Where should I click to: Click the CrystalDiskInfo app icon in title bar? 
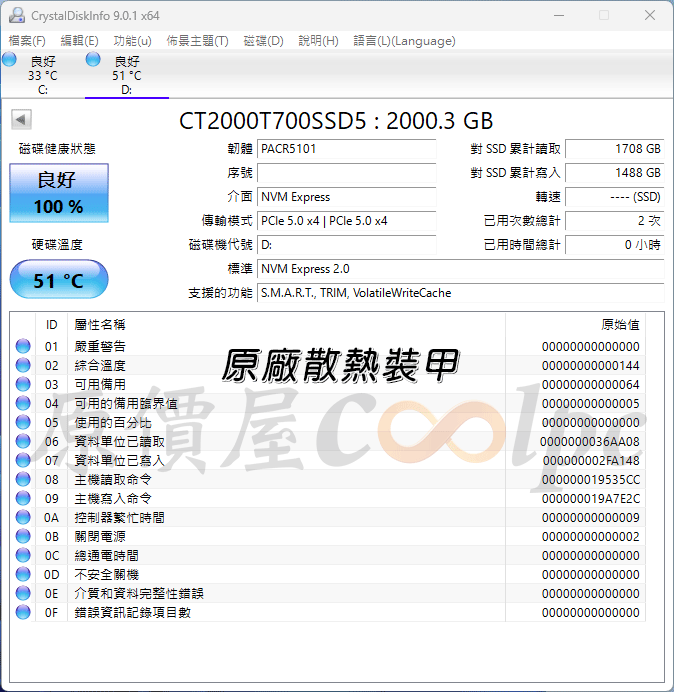(x=17, y=15)
